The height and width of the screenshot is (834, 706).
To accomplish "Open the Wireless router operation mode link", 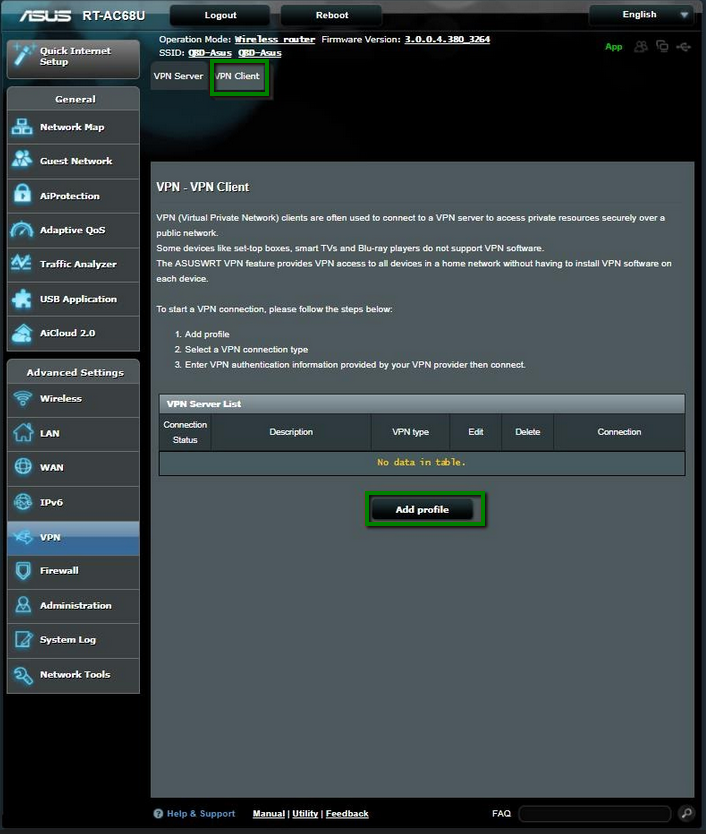I will click(x=275, y=39).
